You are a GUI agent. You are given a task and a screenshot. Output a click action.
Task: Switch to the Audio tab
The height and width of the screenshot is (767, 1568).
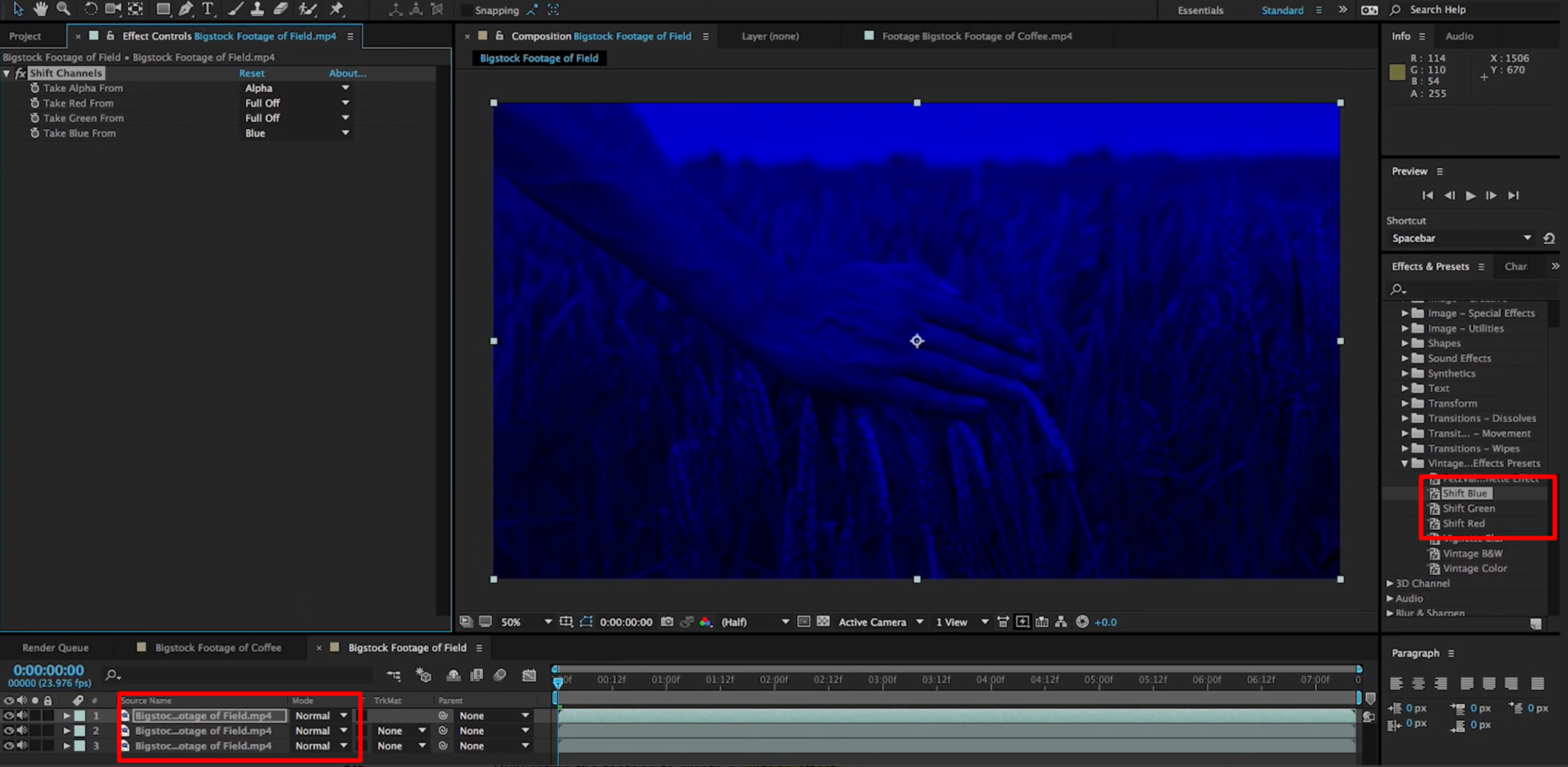coord(1459,36)
